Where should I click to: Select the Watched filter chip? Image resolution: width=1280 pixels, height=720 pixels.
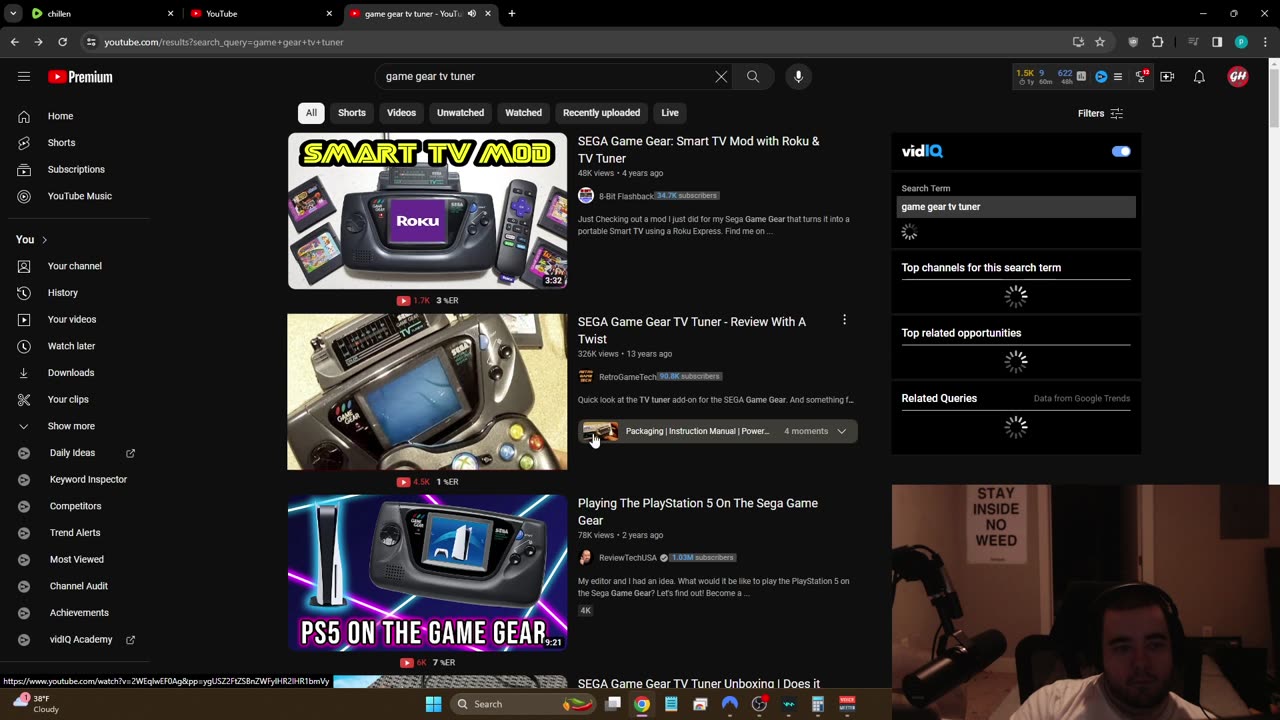click(x=523, y=113)
